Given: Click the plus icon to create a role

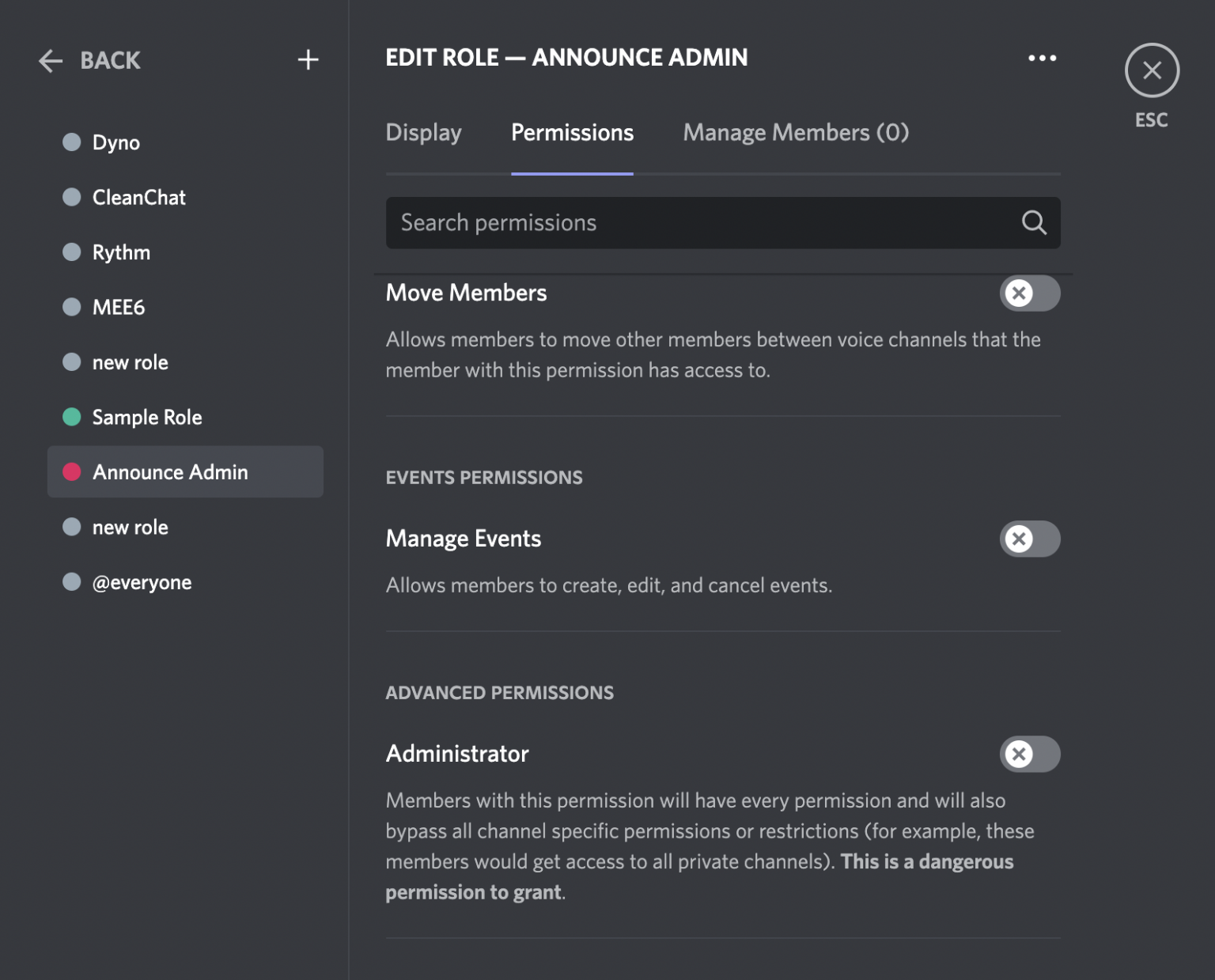Looking at the screenshot, I should [x=308, y=59].
